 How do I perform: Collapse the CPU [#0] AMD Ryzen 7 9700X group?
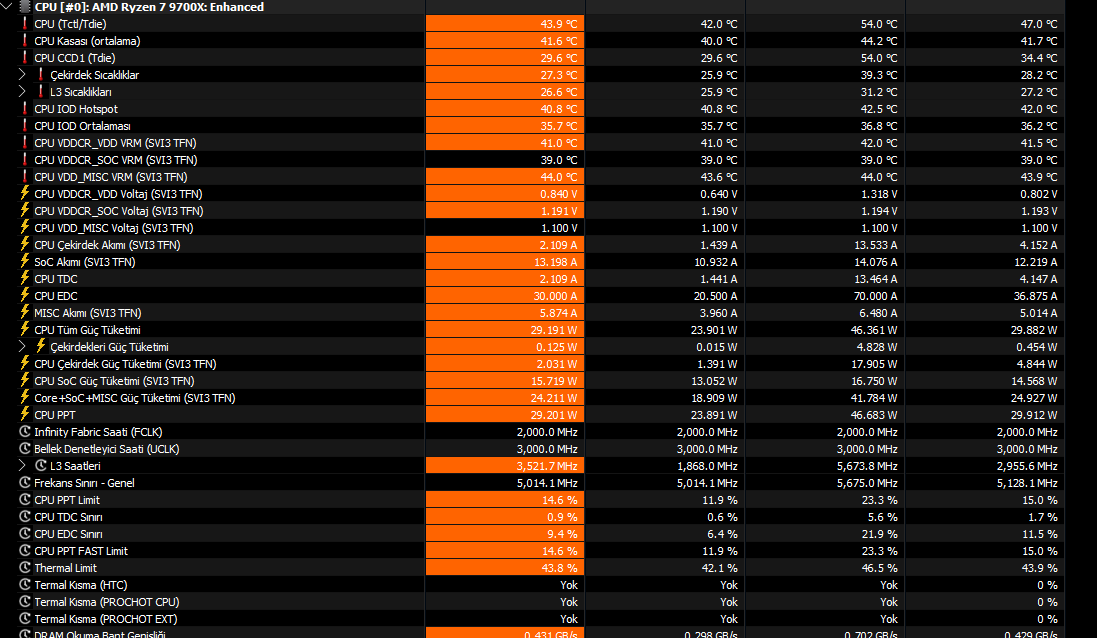point(7,6)
